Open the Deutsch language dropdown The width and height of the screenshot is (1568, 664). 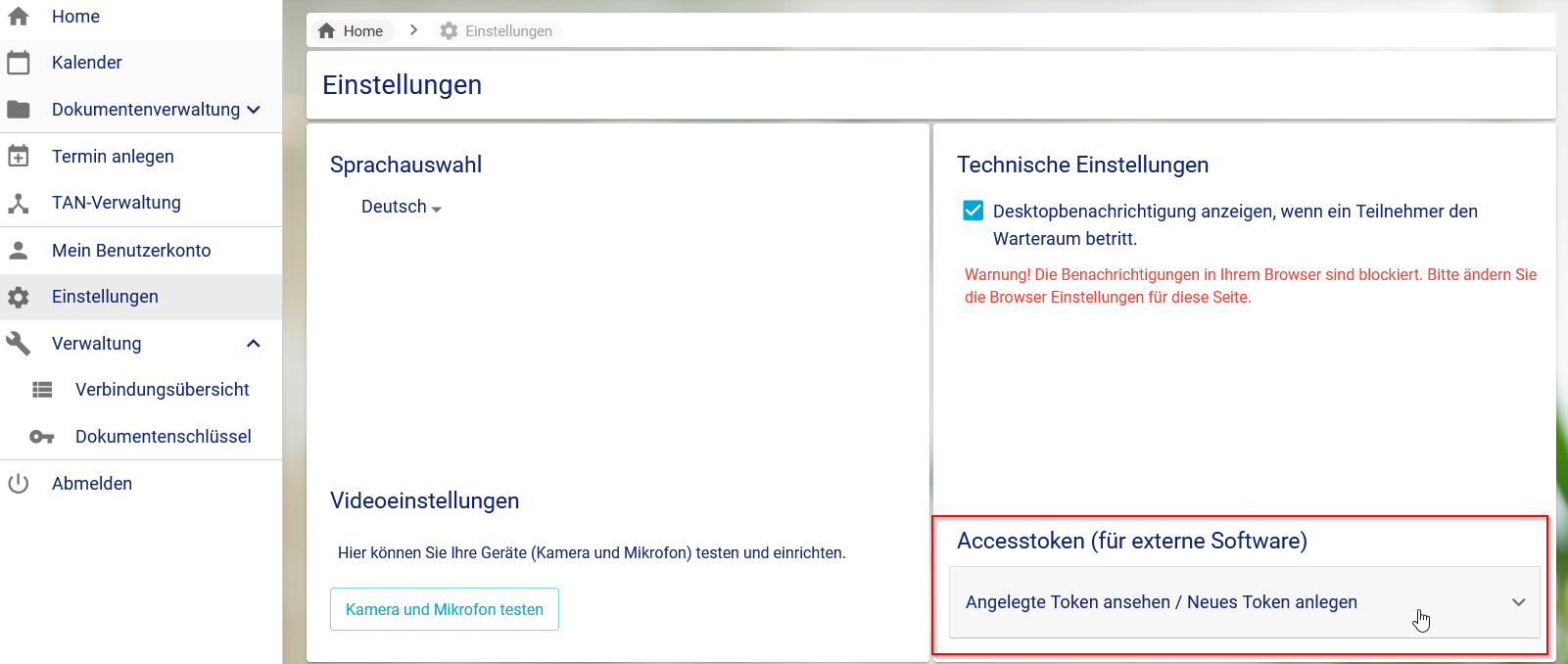point(402,208)
